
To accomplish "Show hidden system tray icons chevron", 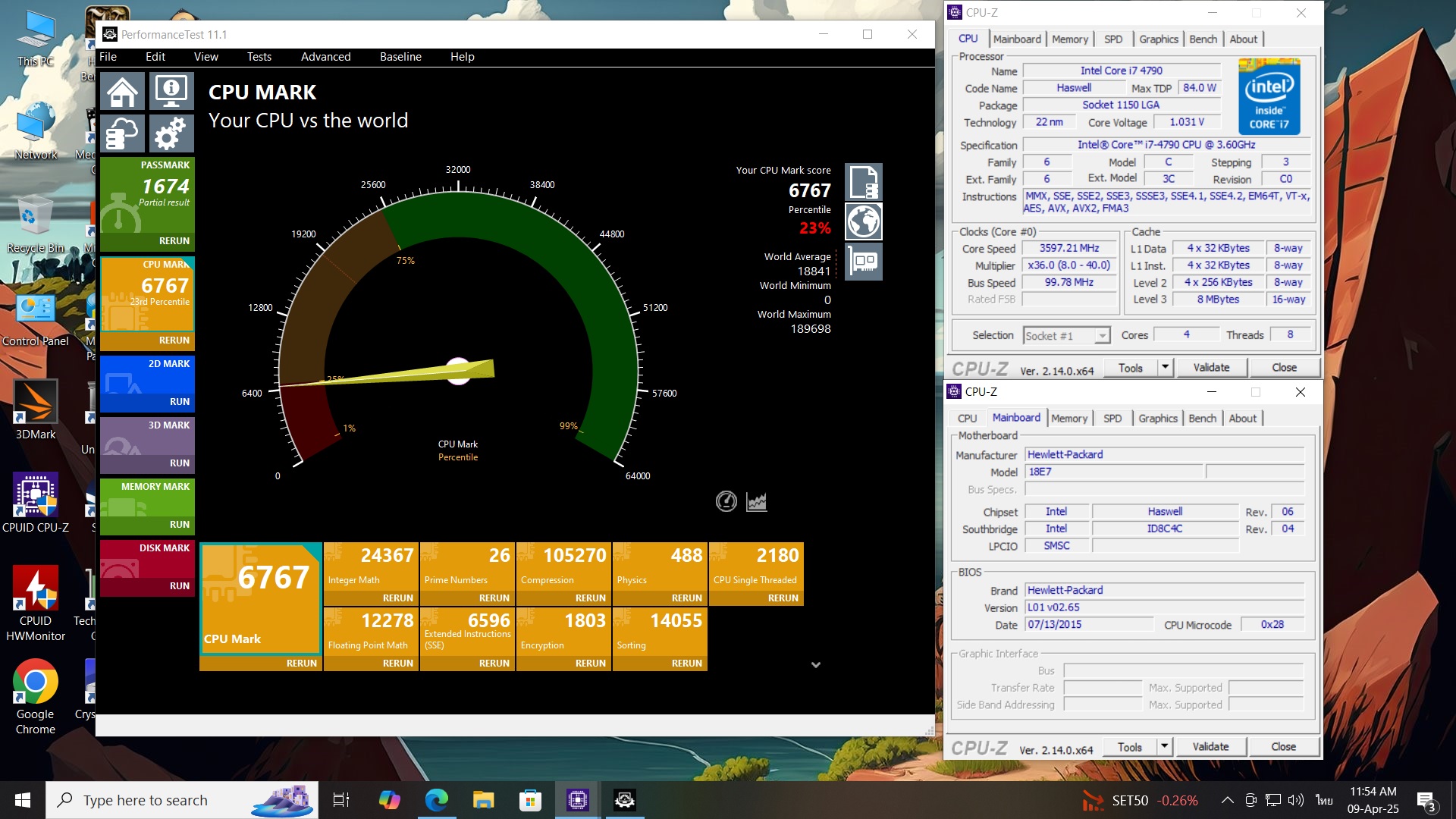I will coord(1226,800).
